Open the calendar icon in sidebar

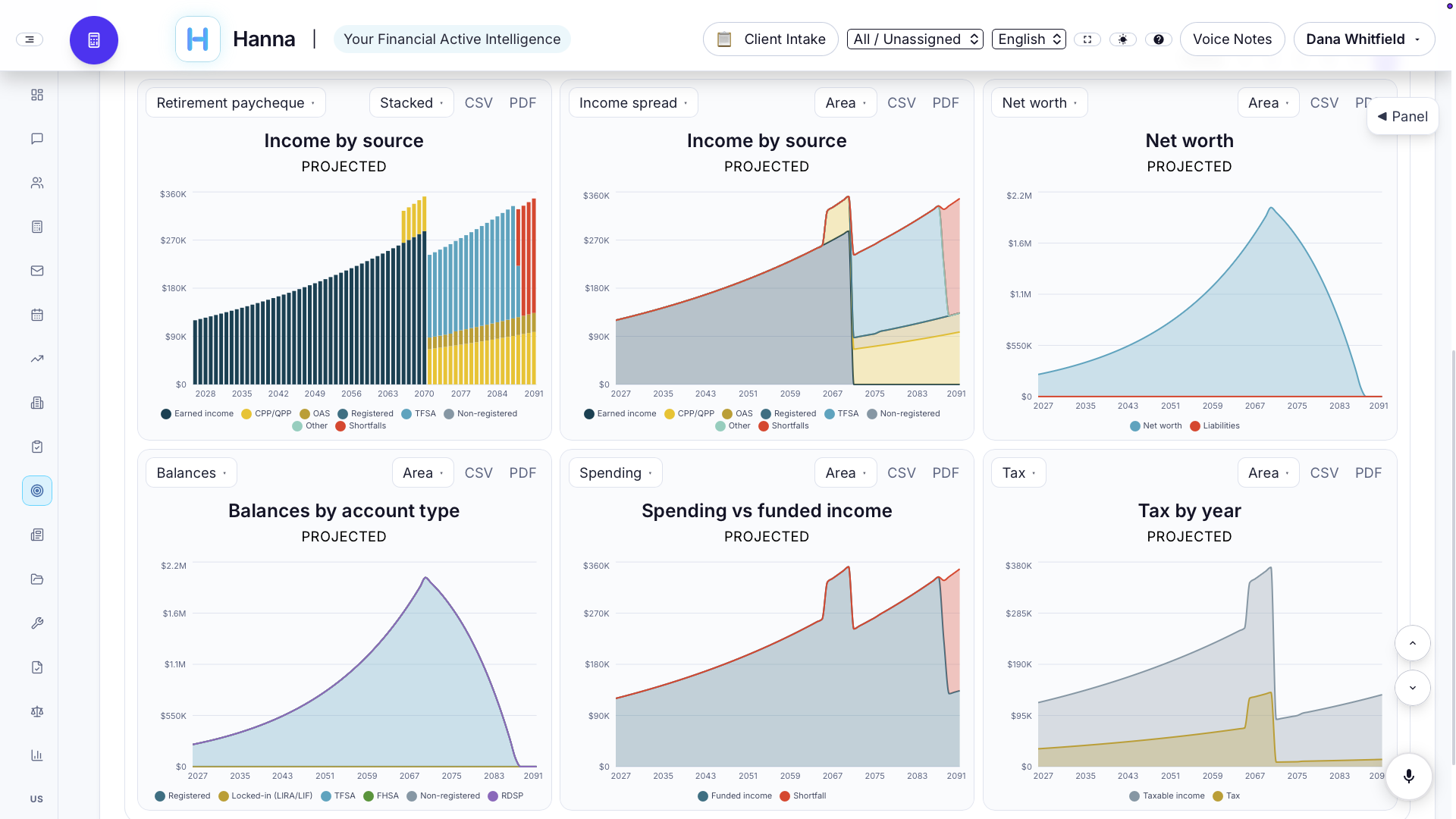[37, 315]
